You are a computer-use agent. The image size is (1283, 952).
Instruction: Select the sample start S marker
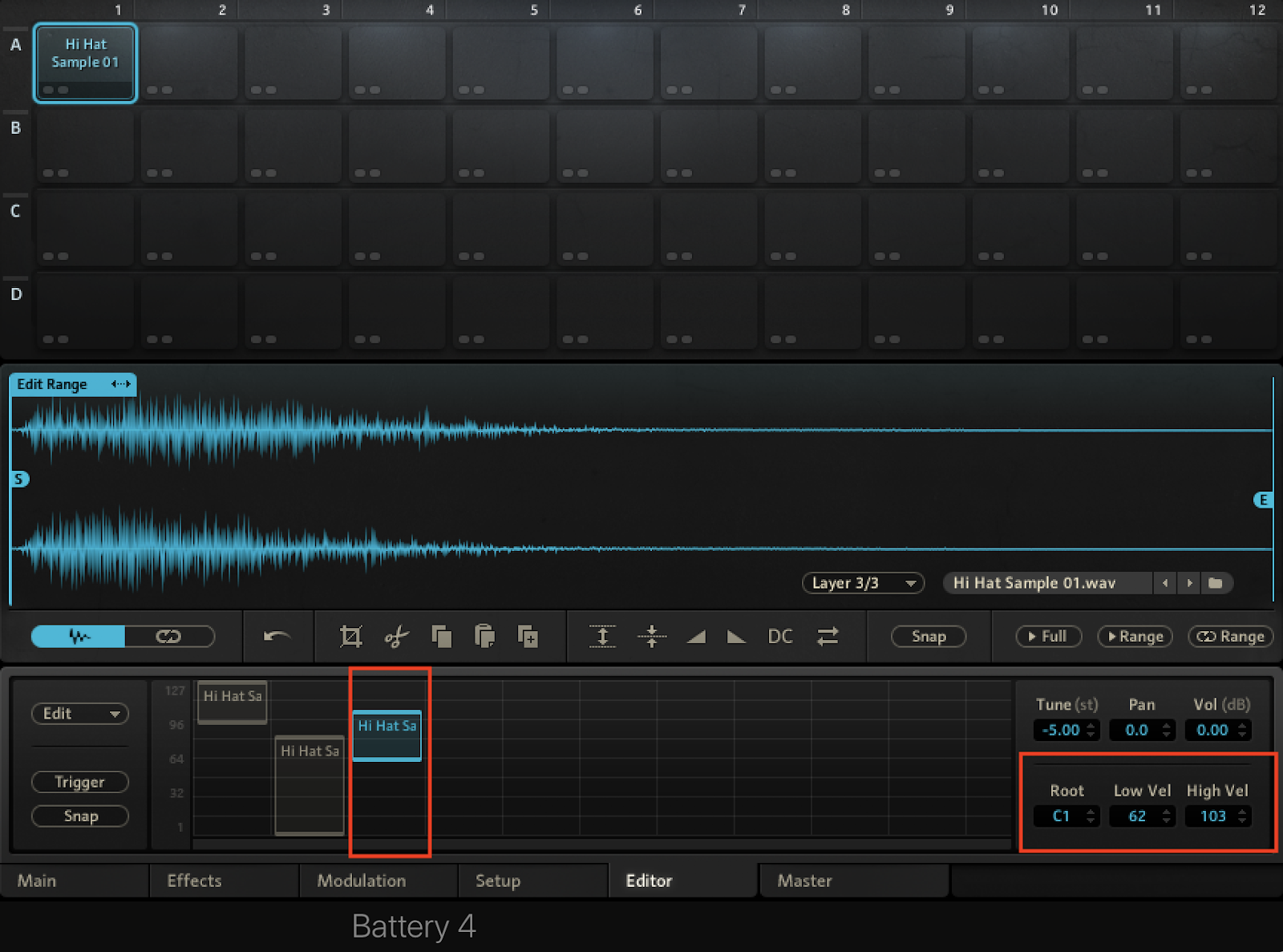[x=19, y=480]
